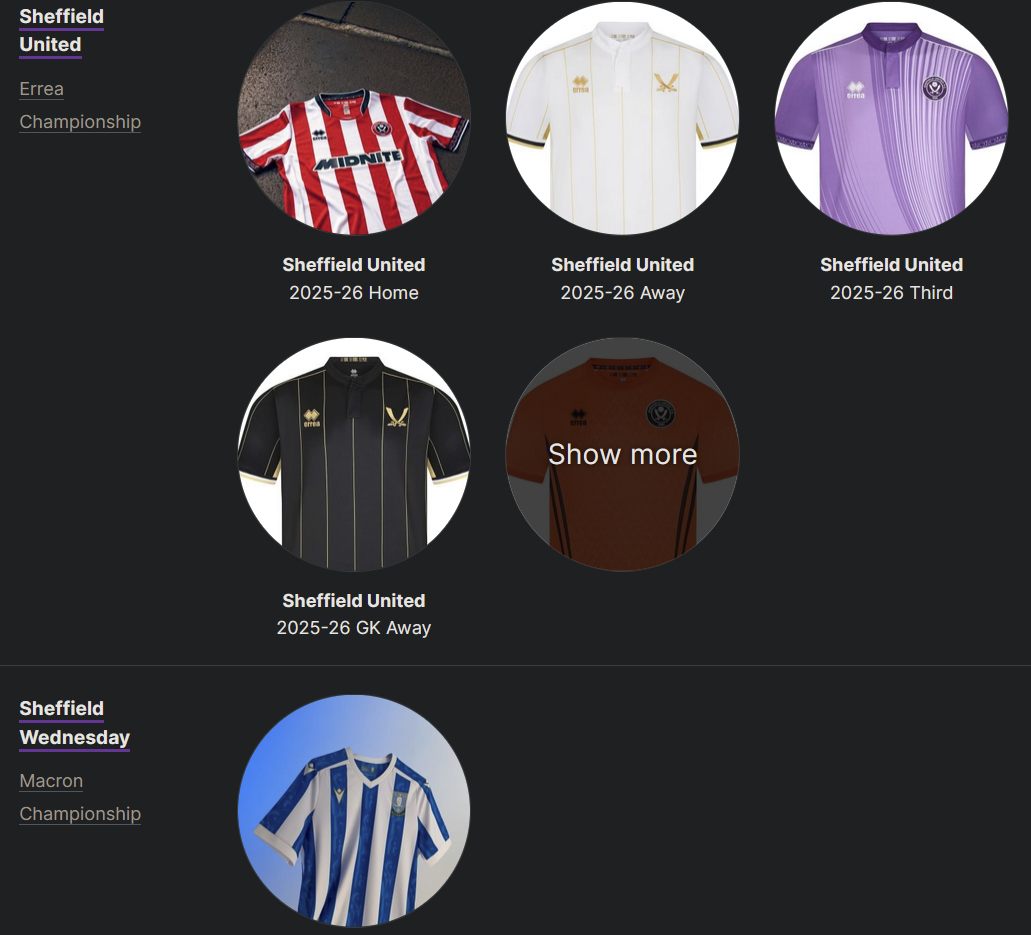This screenshot has height=935, width=1031.
Task: View the black 2025-26 GK Away kit image
Action: coord(354,454)
